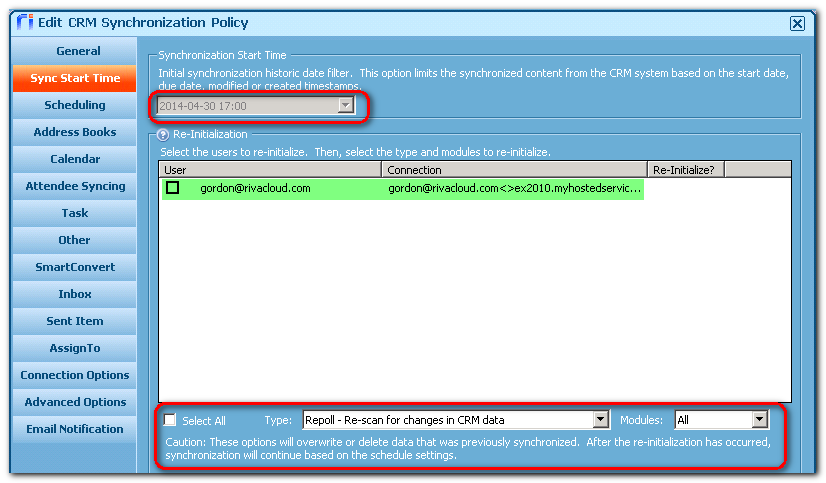Viewport: 826px width, 483px height.
Task: Close the Edit CRM Synchronization Policy window
Action: point(797,23)
